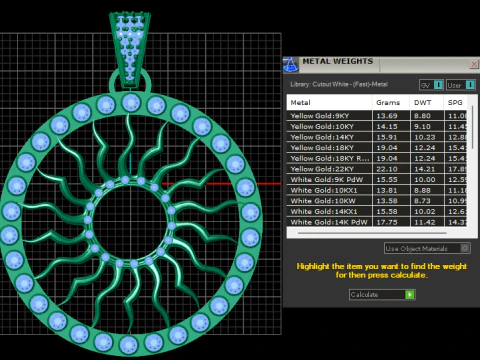Screen dimensions: 480x360
Task: Click the Library: Cutout White label
Action: click(339, 84)
